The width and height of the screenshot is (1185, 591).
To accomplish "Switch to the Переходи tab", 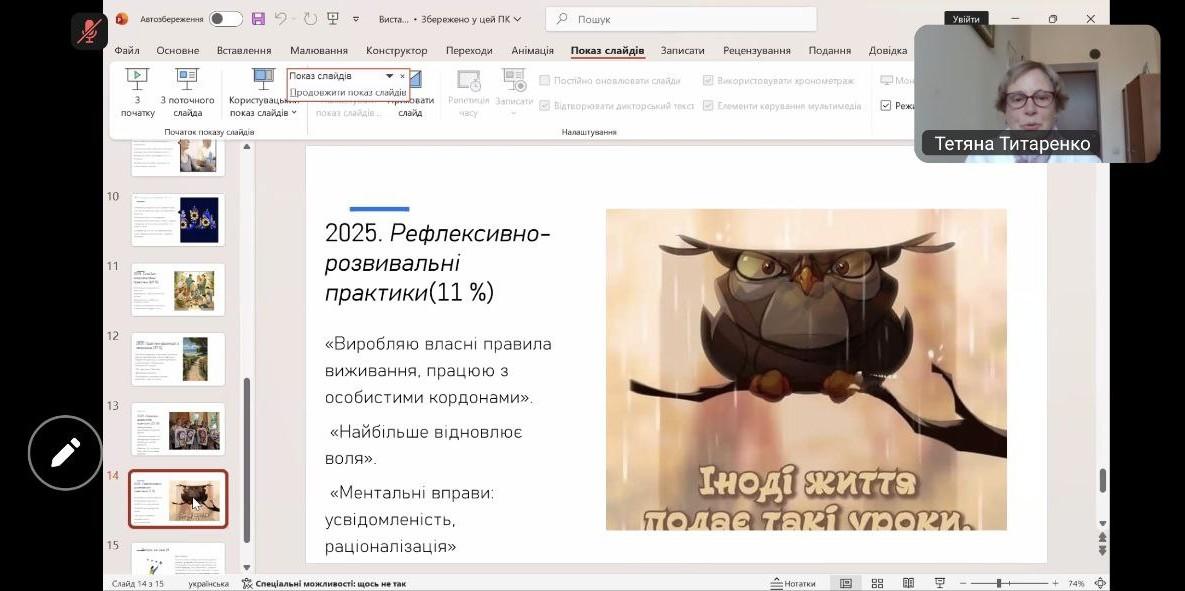I will [469, 51].
